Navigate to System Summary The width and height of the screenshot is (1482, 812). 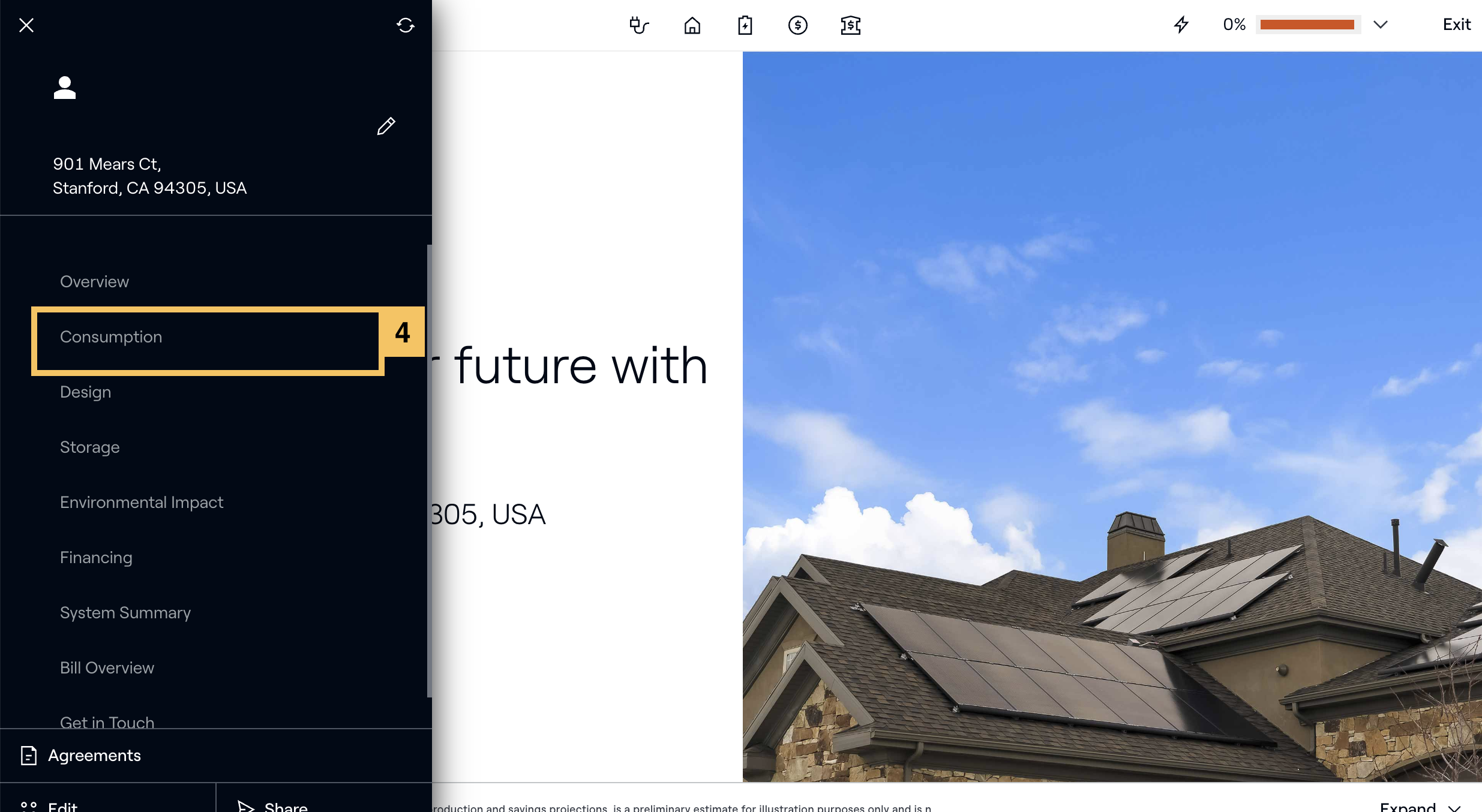[125, 613]
